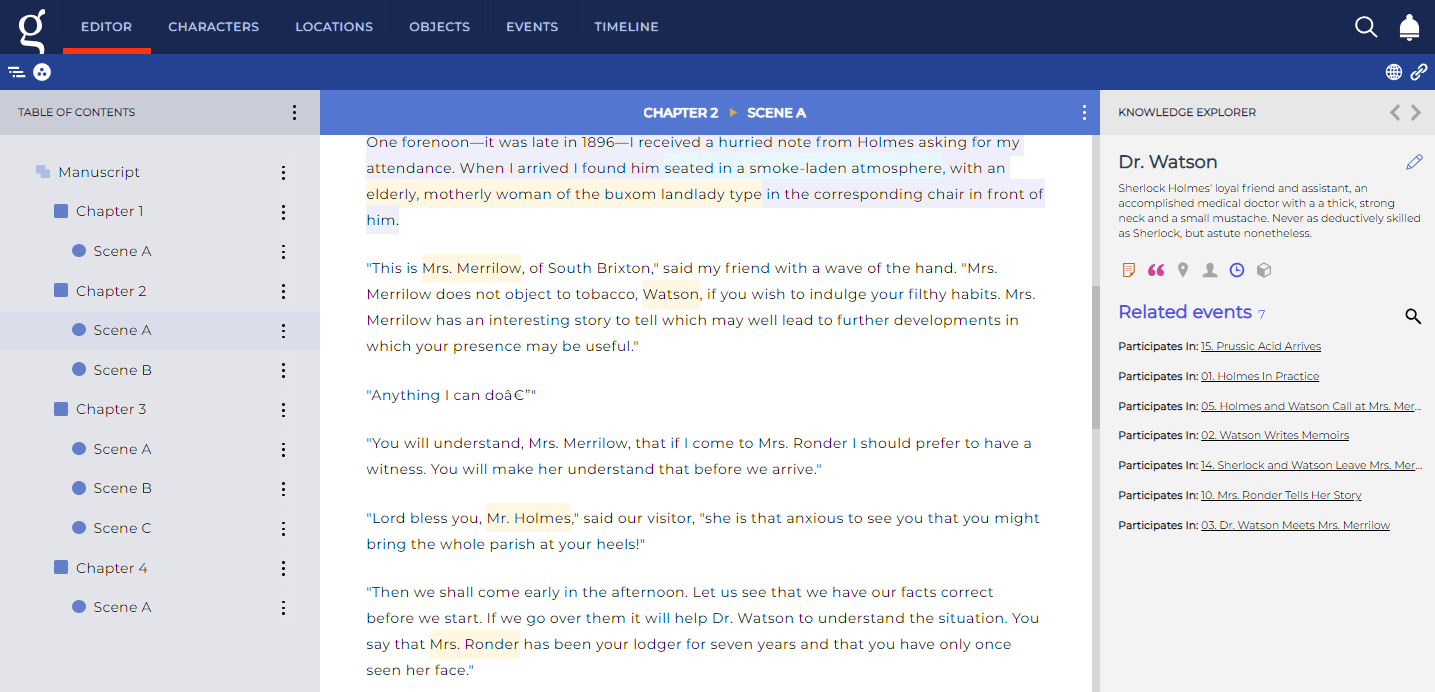Open the 02. Watson Writes Memoirs event
The width and height of the screenshot is (1435, 692).
pos(1275,435)
